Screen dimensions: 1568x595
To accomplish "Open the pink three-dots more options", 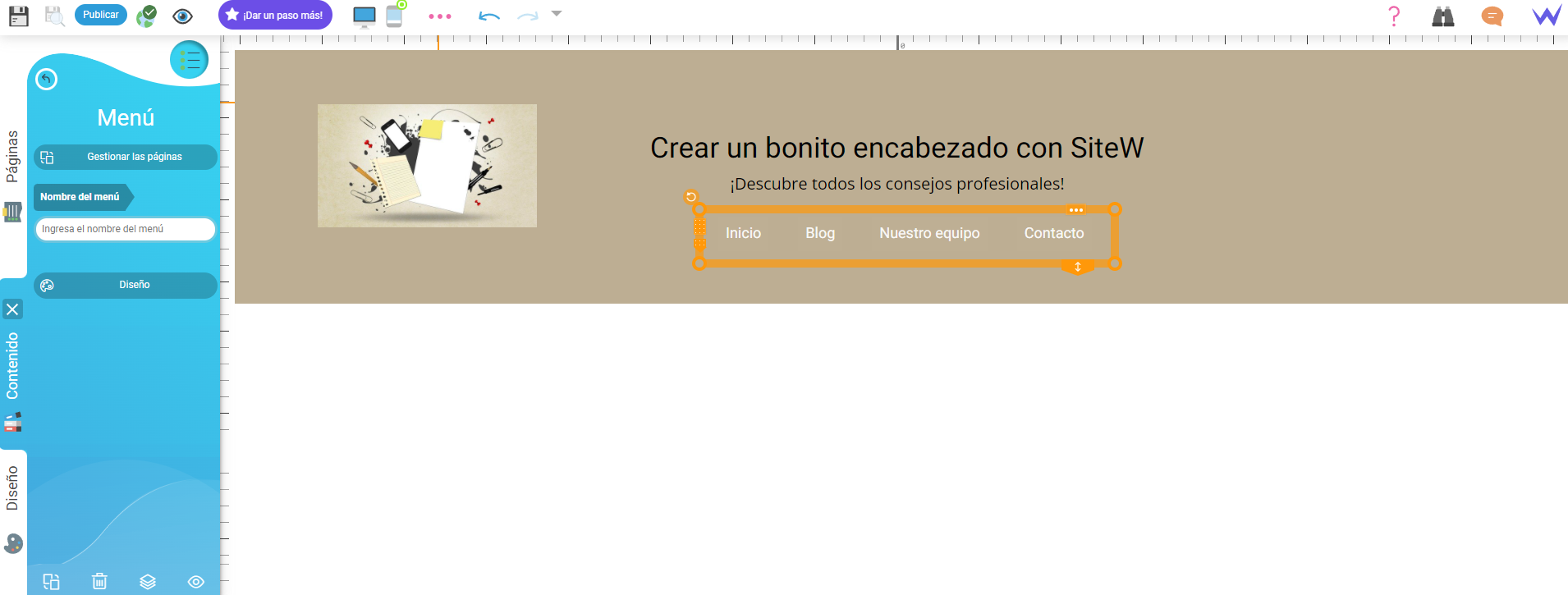I will click(440, 16).
